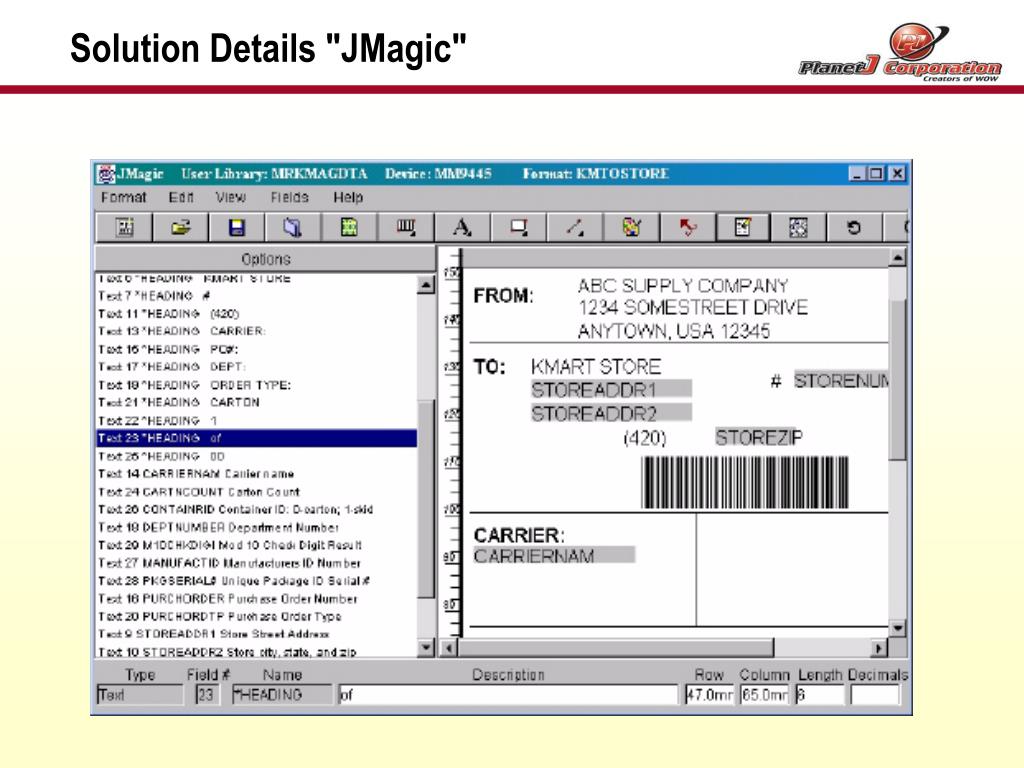Select list row "Text 16 PURCHORDER Purchase Order Number"
Viewport: 1024px width, 768px height.
click(257, 598)
